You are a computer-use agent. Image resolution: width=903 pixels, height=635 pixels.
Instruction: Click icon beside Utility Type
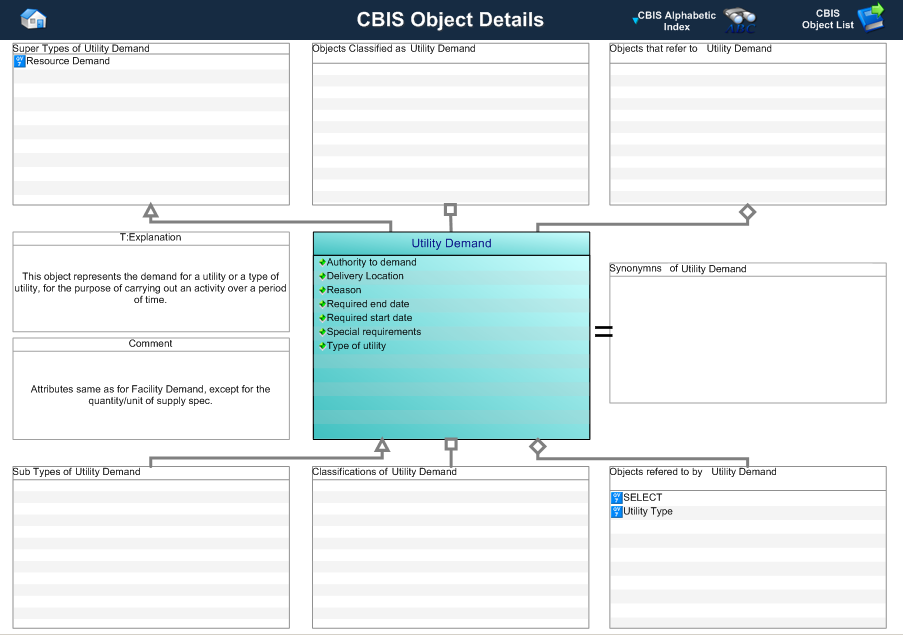click(617, 511)
